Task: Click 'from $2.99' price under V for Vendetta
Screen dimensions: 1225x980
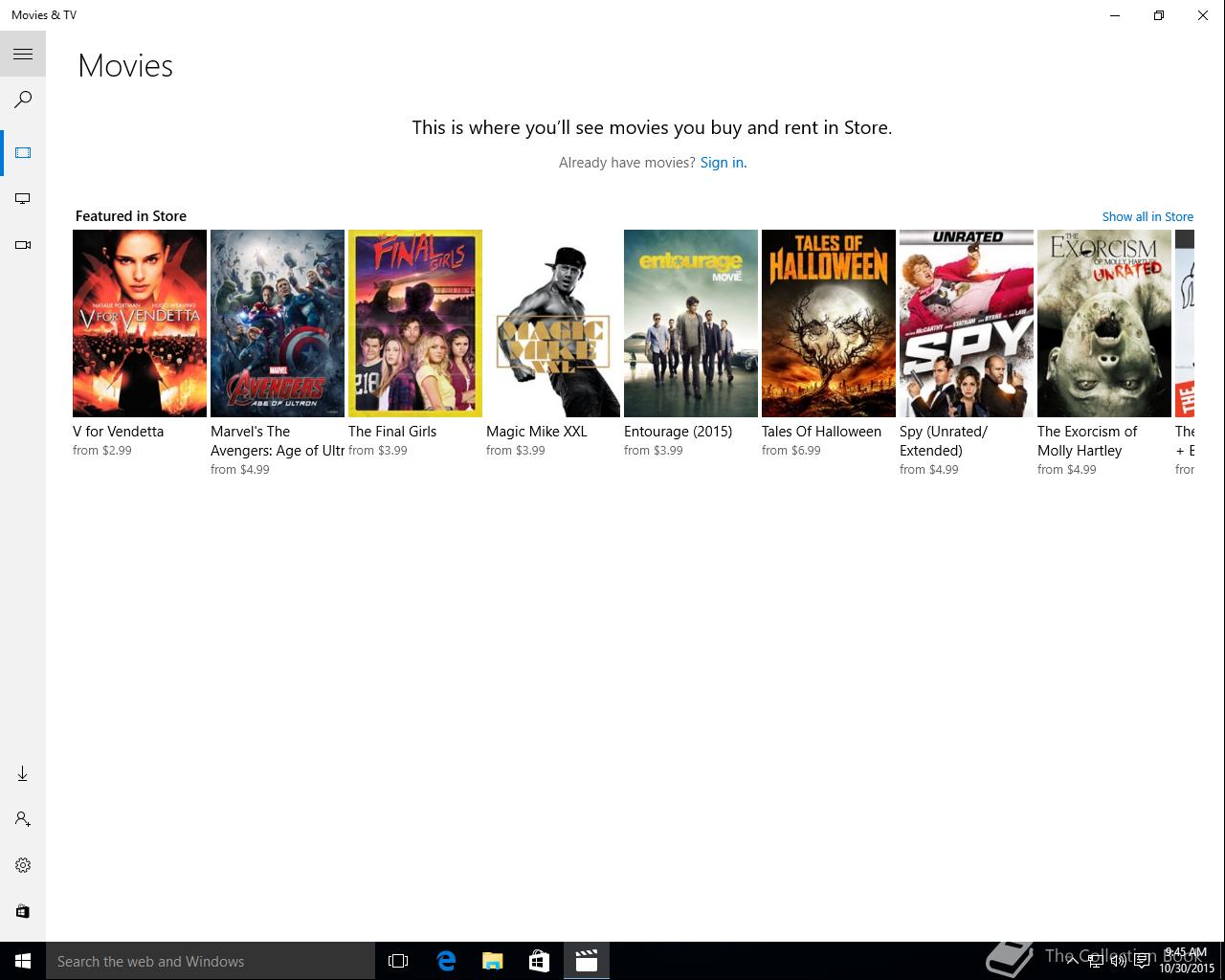Action: point(102,451)
